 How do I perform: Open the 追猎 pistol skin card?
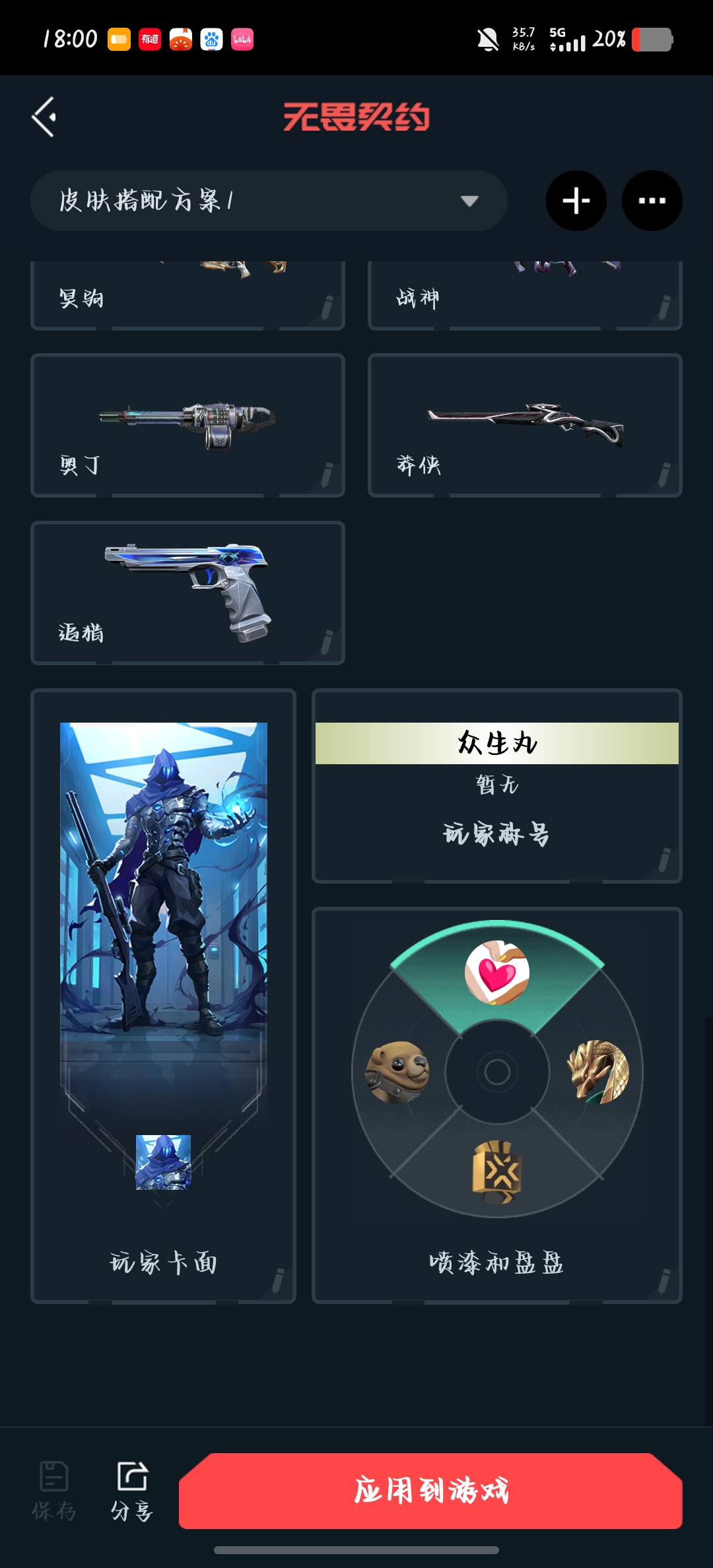click(x=187, y=593)
